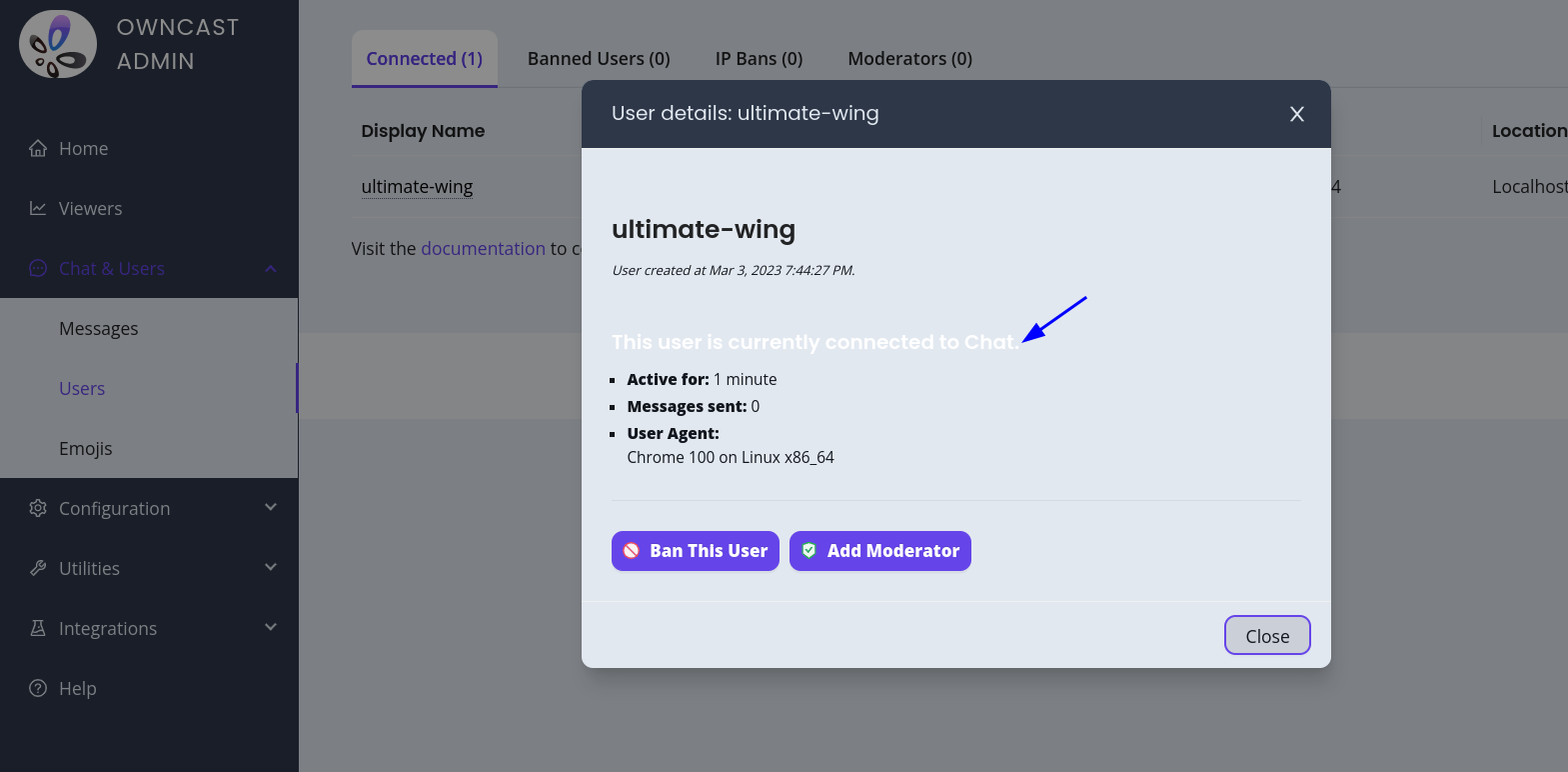Click the Configuration label in the sidebar

pos(115,508)
